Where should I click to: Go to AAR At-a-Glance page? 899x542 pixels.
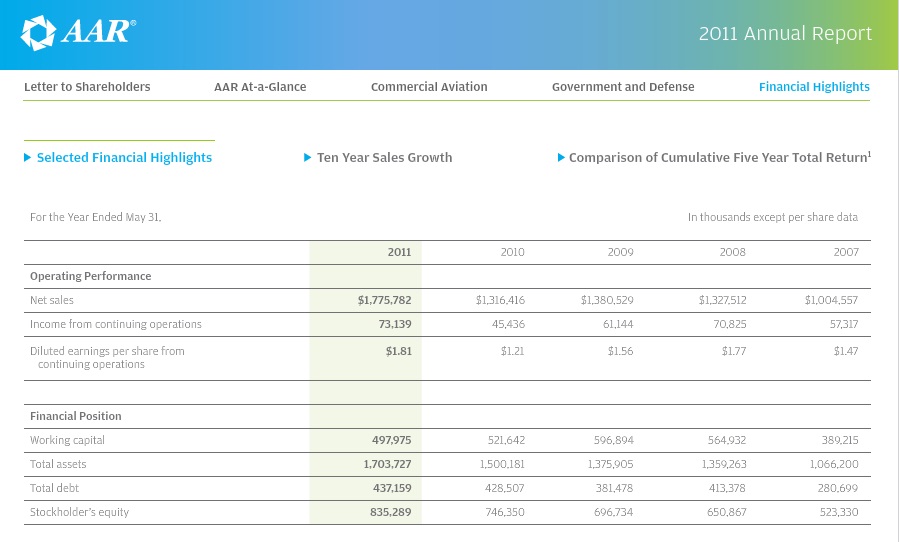[260, 87]
